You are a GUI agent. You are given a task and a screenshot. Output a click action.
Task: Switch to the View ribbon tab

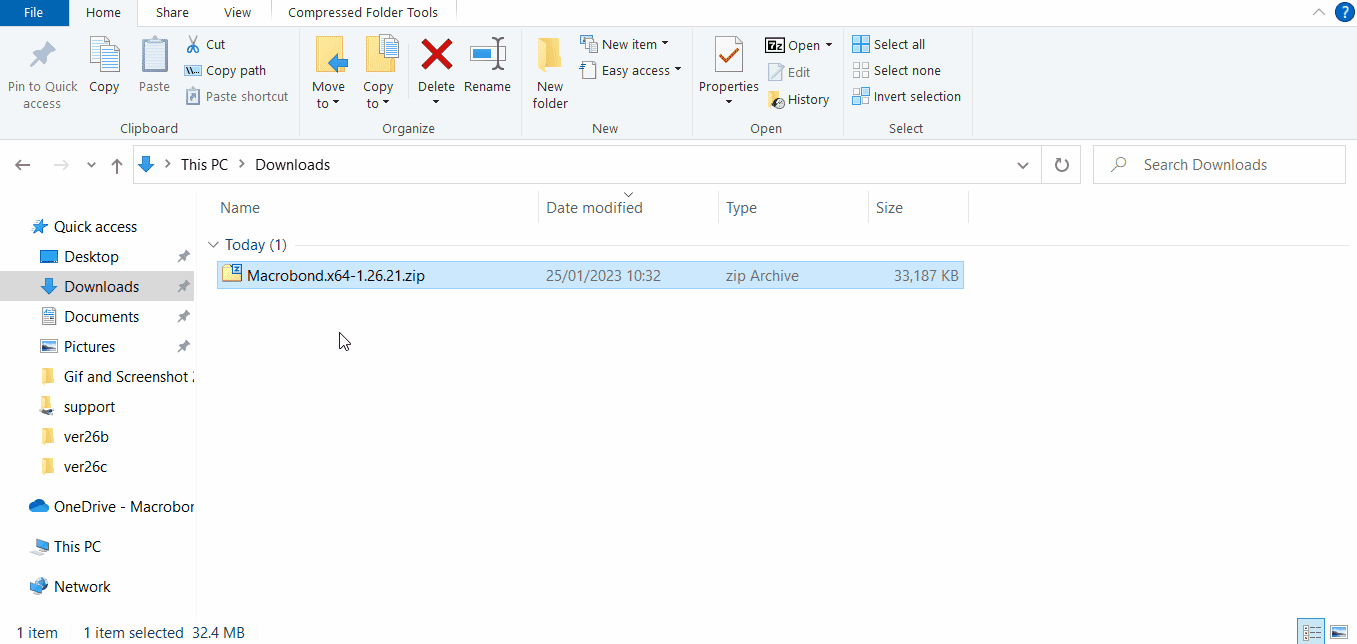(238, 13)
